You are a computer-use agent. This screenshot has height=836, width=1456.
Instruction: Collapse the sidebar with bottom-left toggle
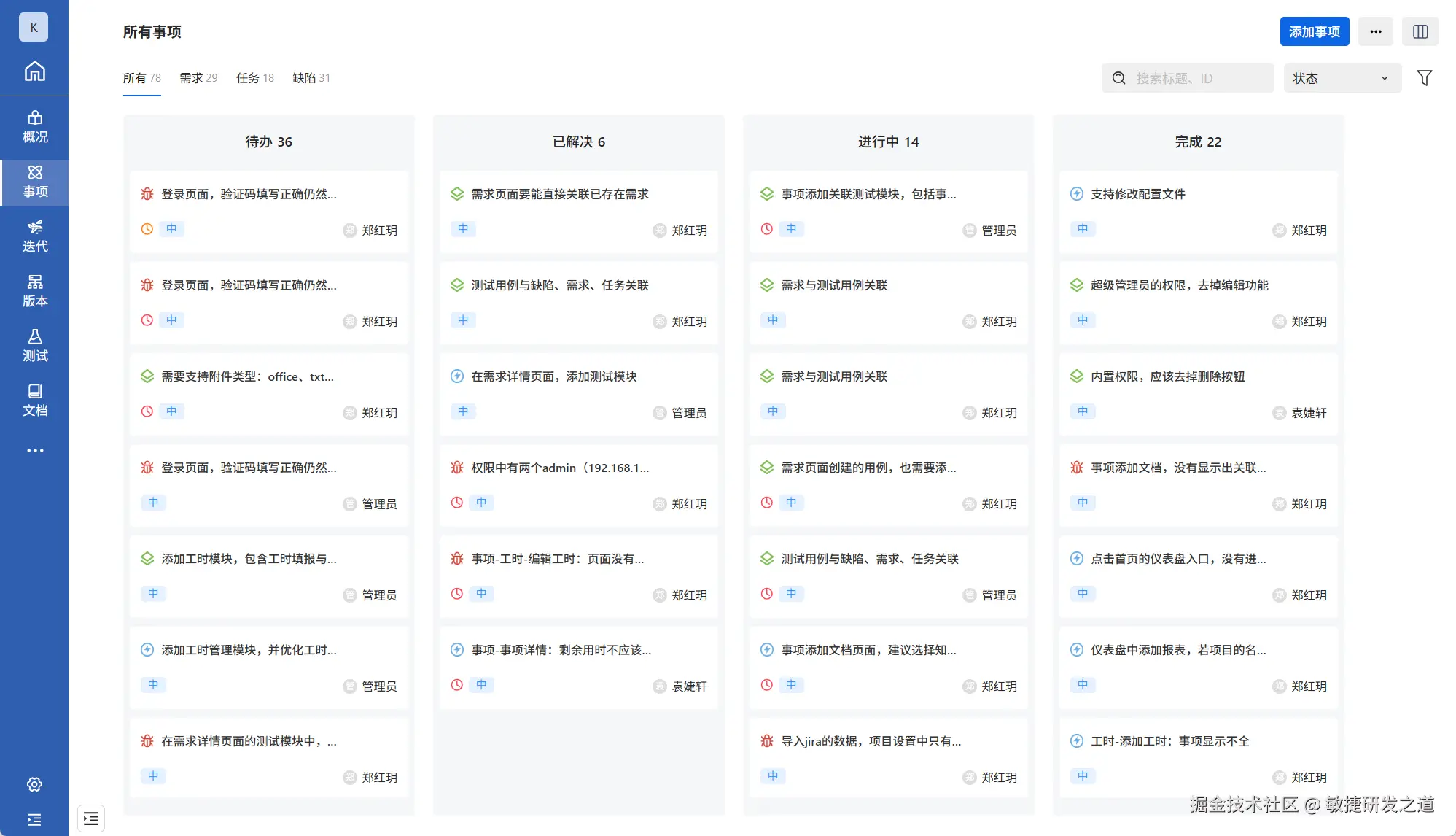(x=34, y=819)
